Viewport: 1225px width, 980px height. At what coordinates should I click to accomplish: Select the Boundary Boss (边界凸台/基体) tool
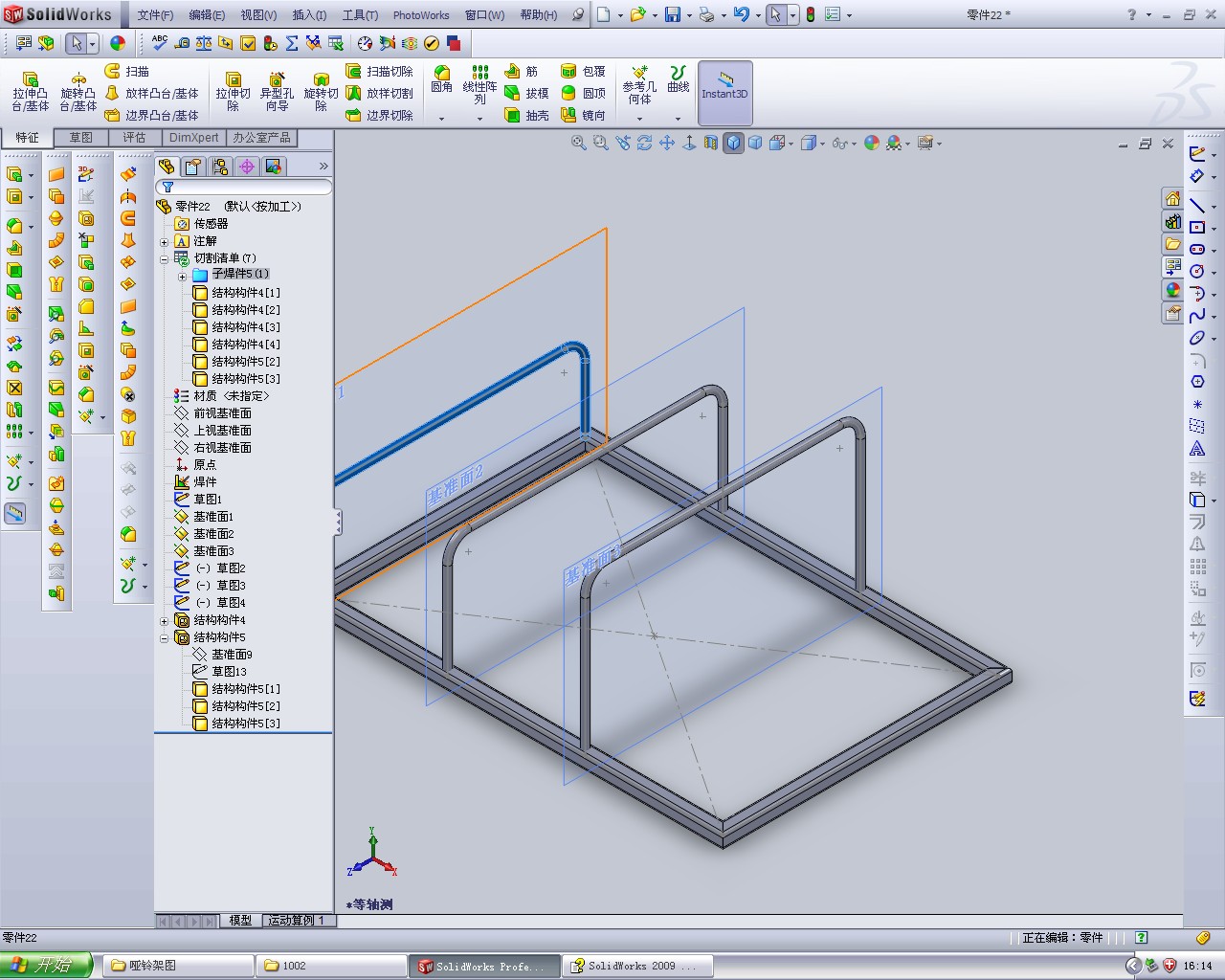pos(151,116)
